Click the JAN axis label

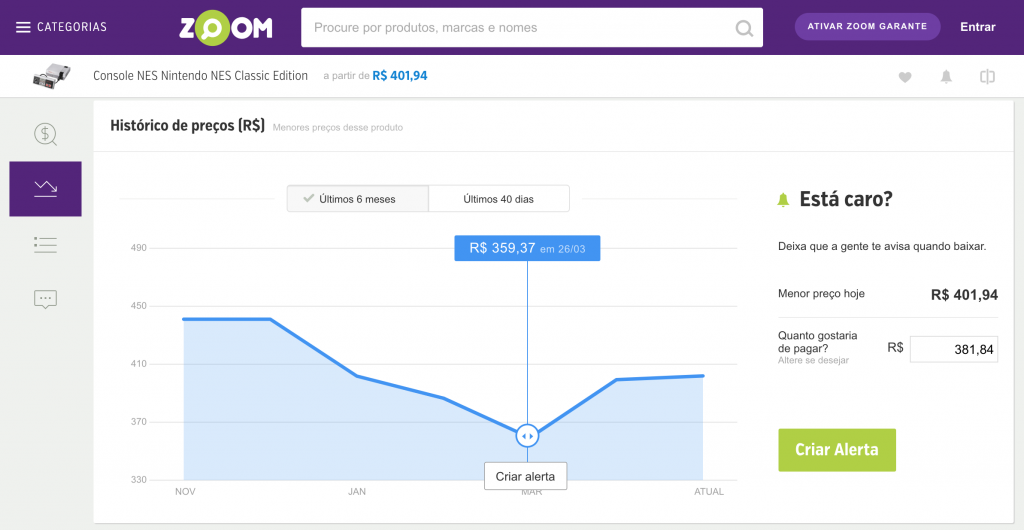click(357, 491)
